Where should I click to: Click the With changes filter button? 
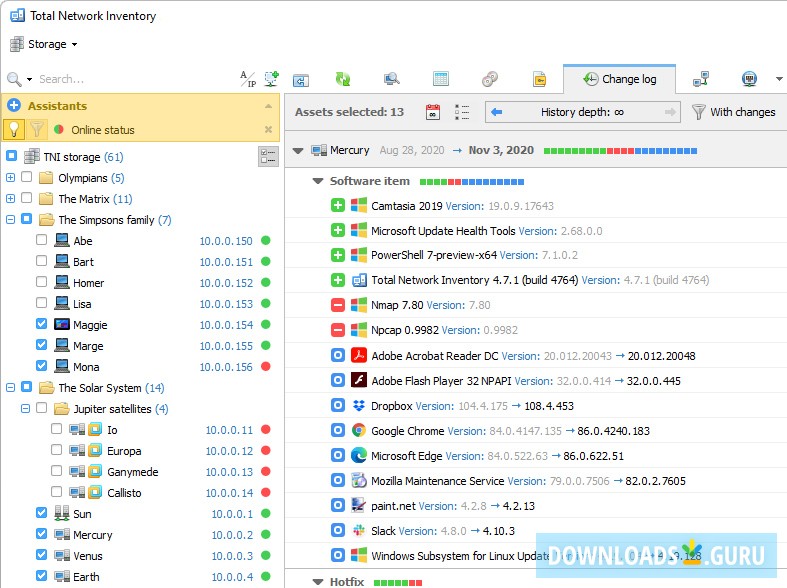coord(733,112)
